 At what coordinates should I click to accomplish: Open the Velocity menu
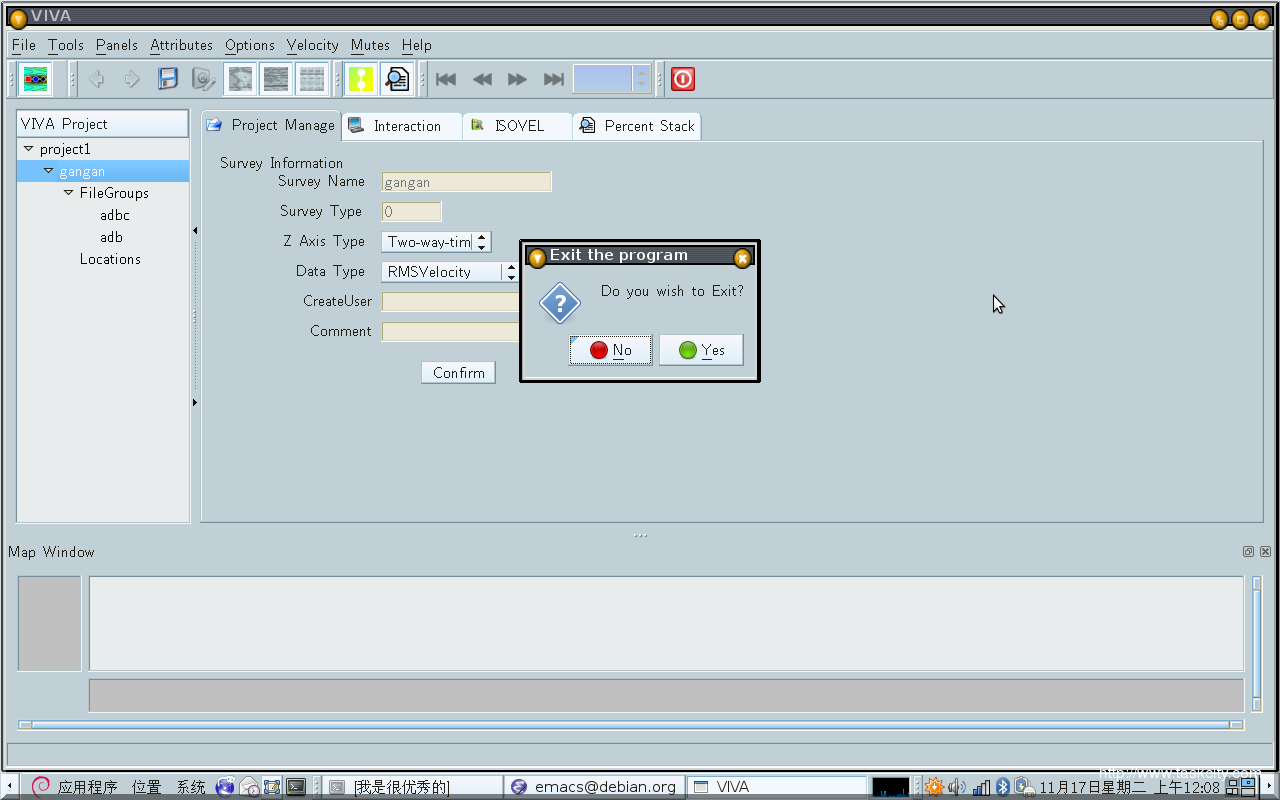point(312,45)
